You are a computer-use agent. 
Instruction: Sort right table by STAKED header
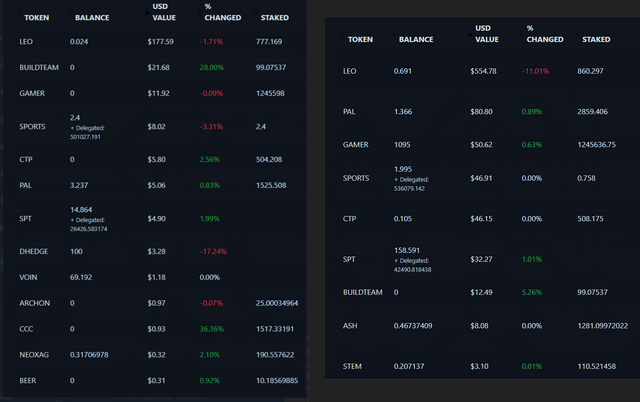[596, 40]
